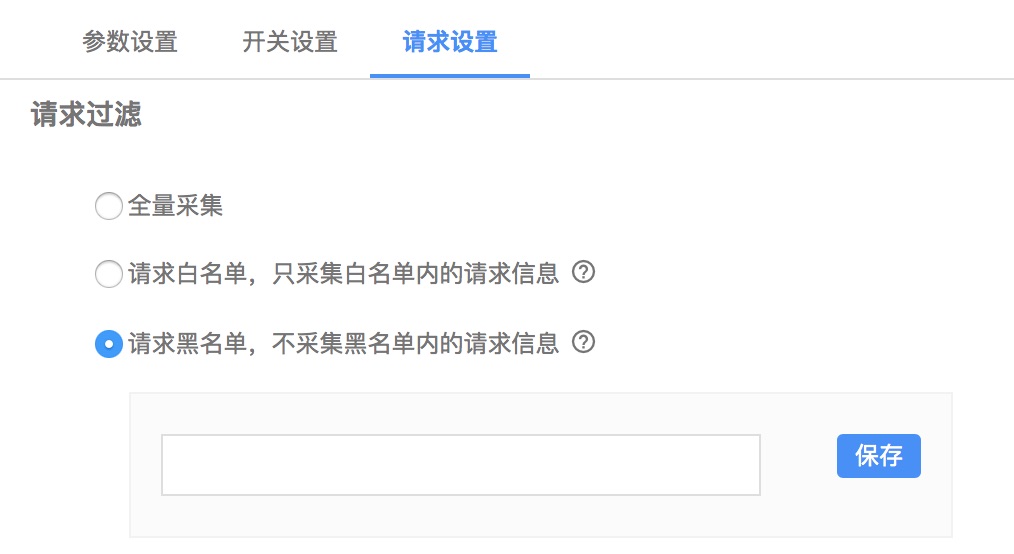The image size is (1014, 554).
Task: Click the blue dot inside selected radio
Action: pyautogui.click(x=109, y=344)
